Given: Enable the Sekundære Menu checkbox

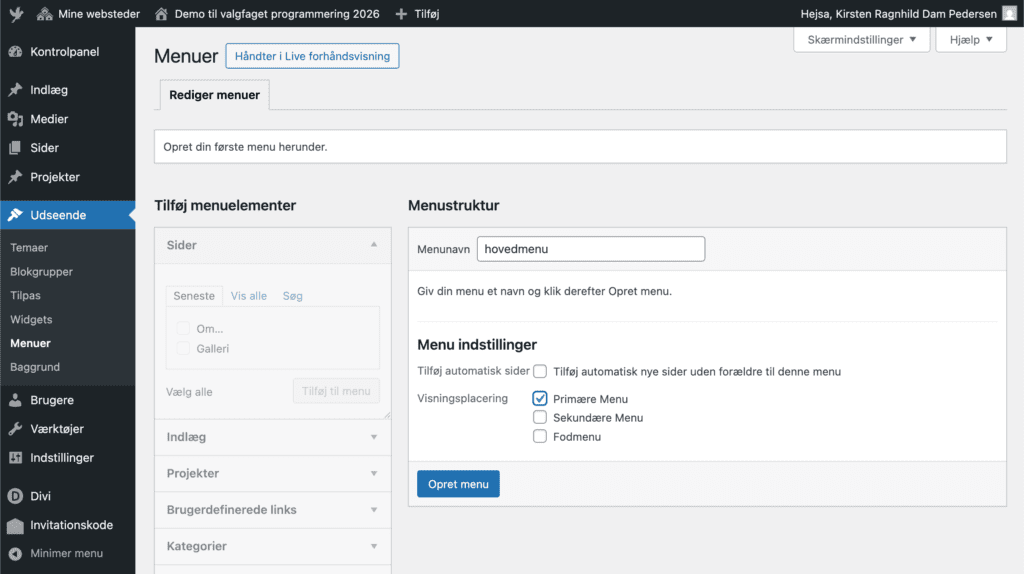Looking at the screenshot, I should click(540, 418).
